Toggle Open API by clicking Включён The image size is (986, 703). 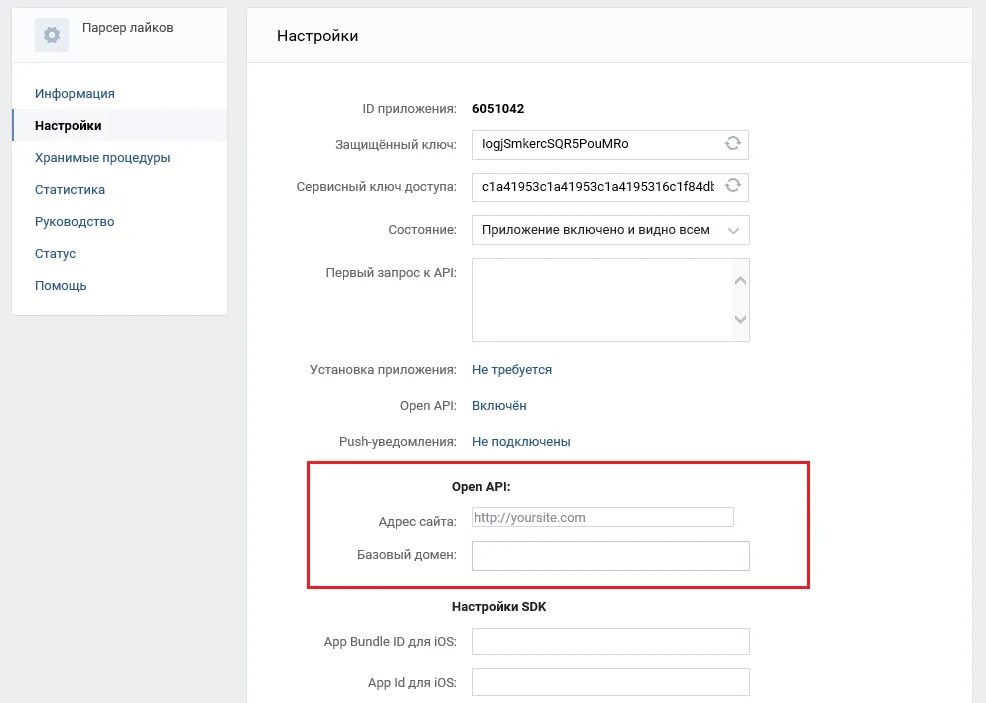pyautogui.click(x=499, y=406)
